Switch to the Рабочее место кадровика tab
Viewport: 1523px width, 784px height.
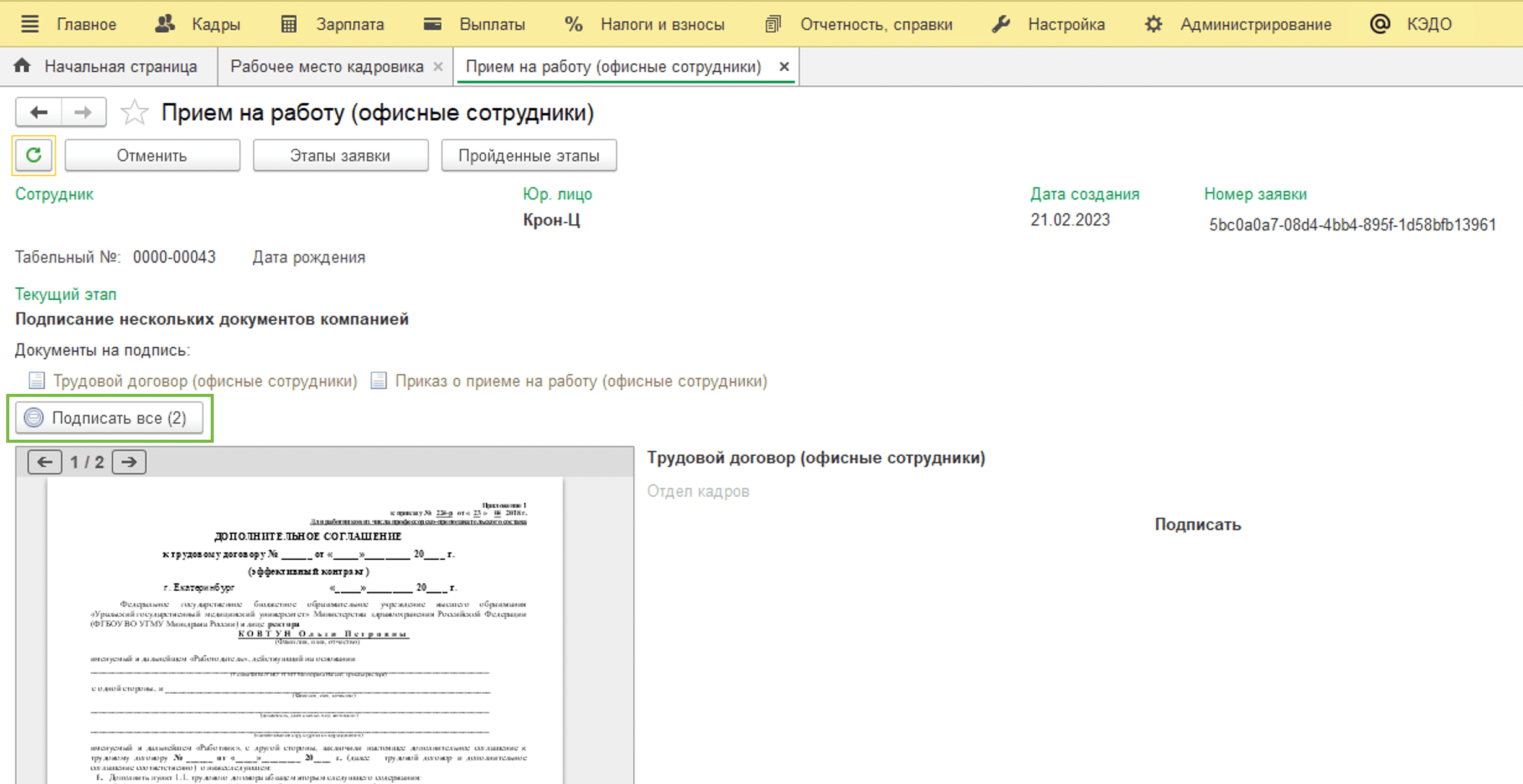tap(327, 66)
